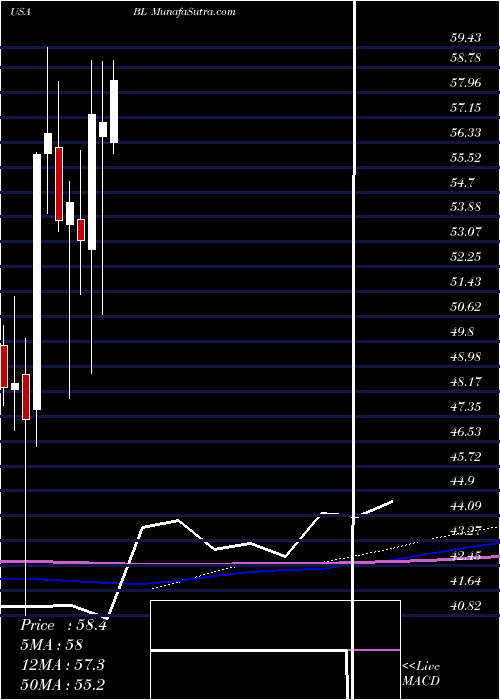Click the 49.8 price axis label
This screenshot has width=500, height=700.
coord(463,332)
